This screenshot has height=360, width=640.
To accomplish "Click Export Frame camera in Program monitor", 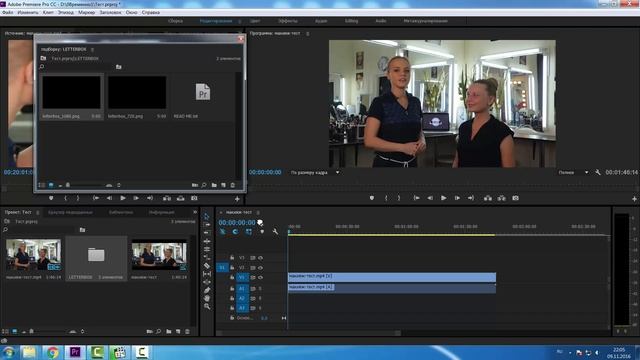I will 516,198.
